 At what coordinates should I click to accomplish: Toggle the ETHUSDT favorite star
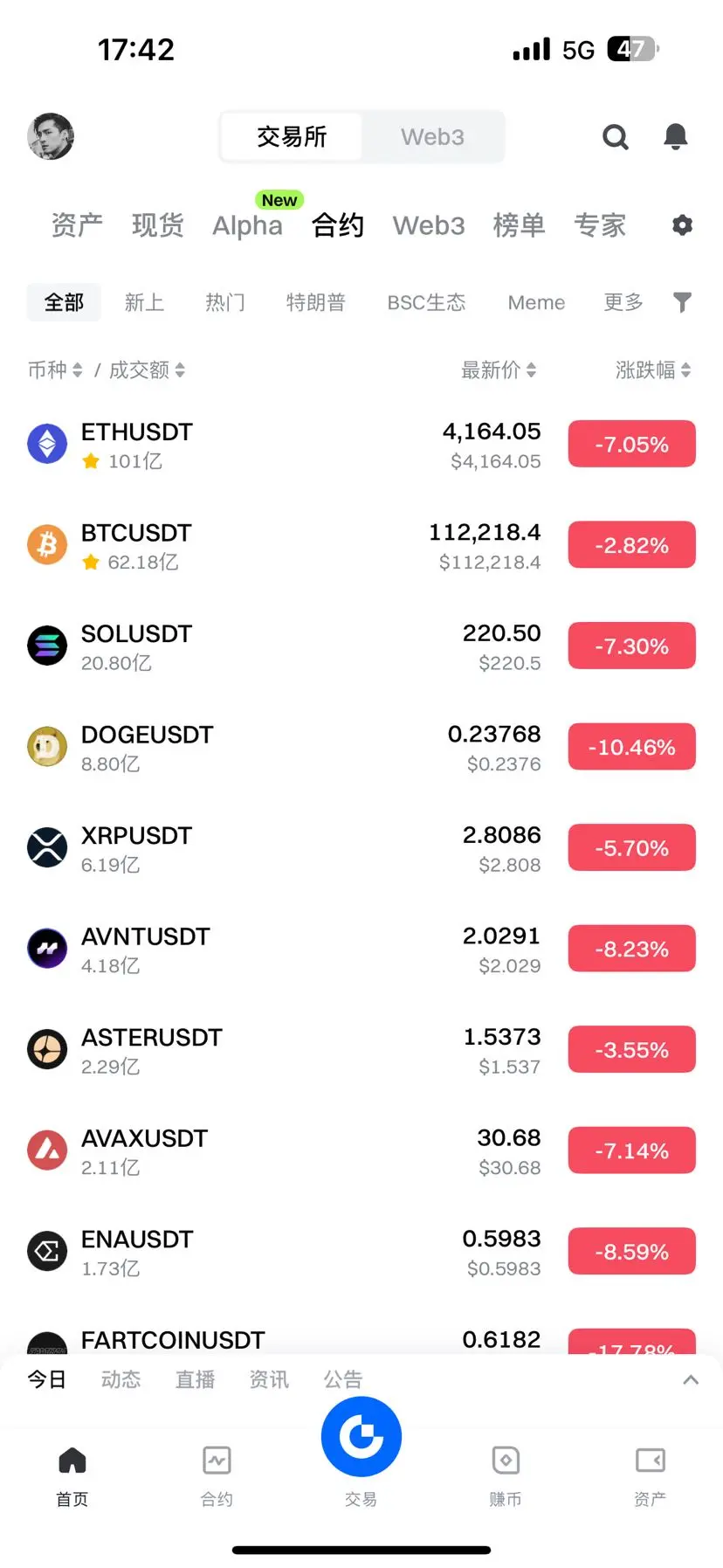click(91, 461)
